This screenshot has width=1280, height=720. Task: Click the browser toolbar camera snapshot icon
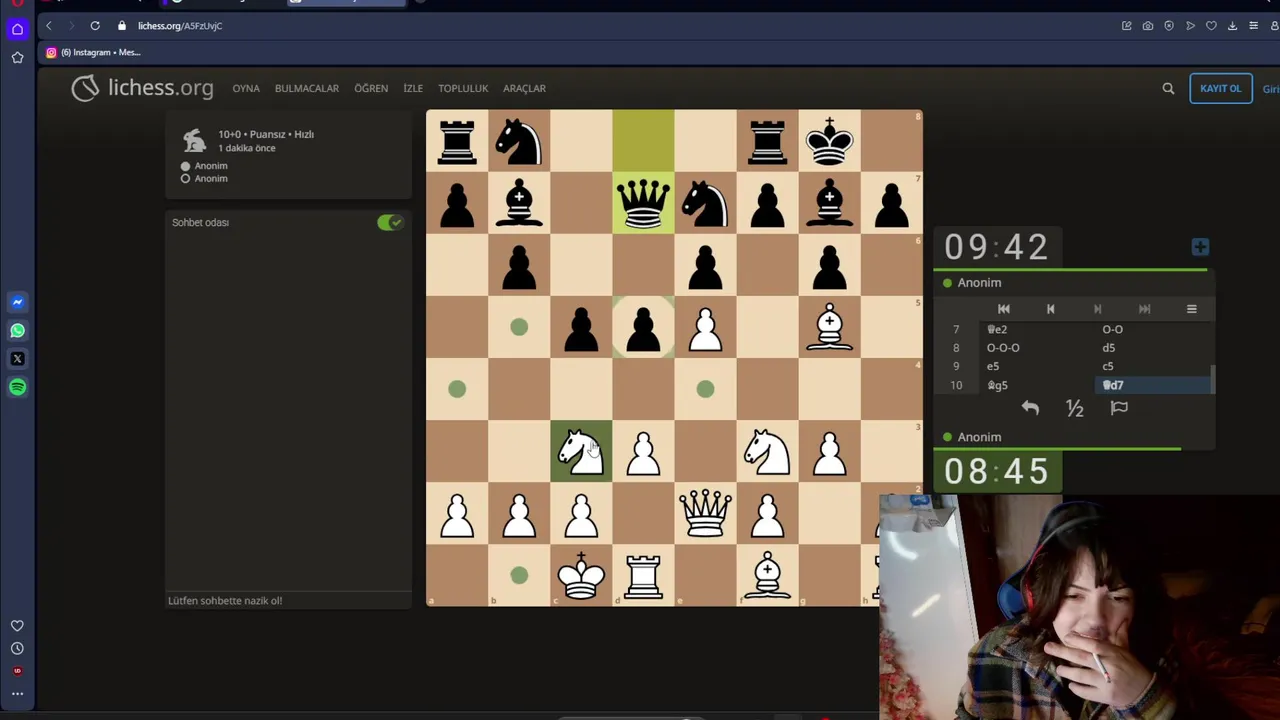1148,26
